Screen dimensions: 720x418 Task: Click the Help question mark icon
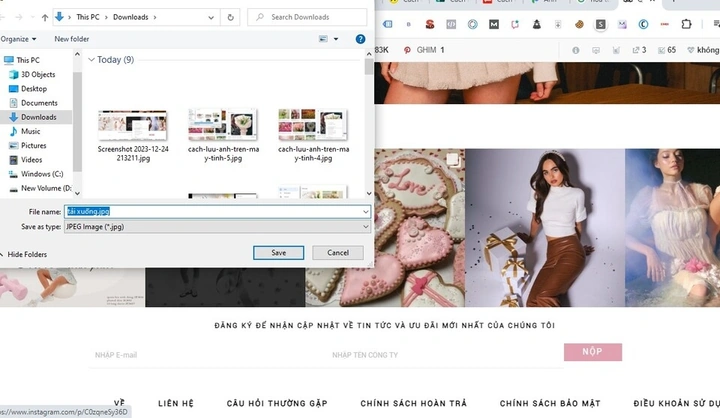(x=360, y=39)
